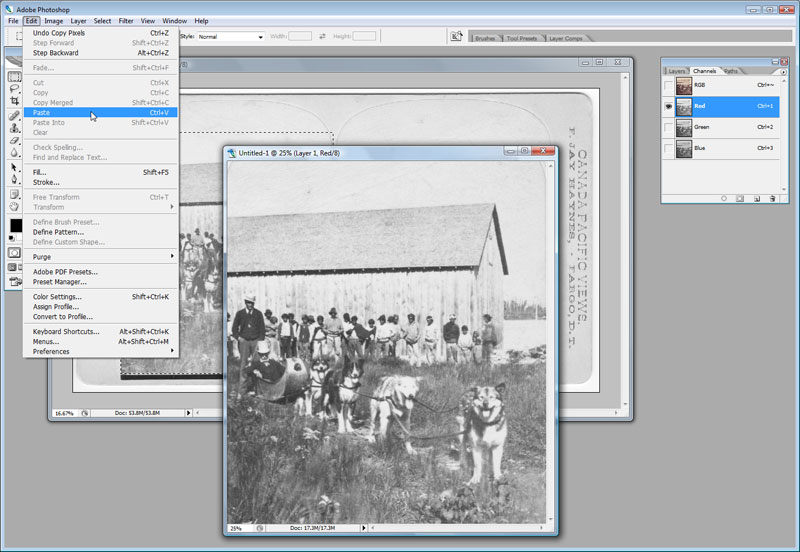
Task: Show the Green channel eye box
Action: [668, 127]
